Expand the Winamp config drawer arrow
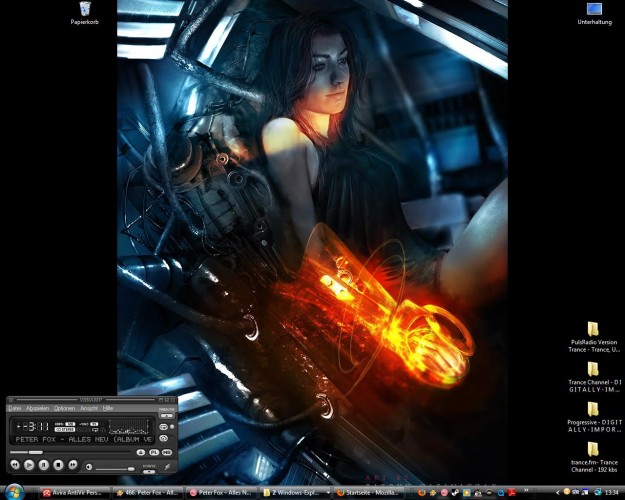625x500 pixels. (149, 471)
